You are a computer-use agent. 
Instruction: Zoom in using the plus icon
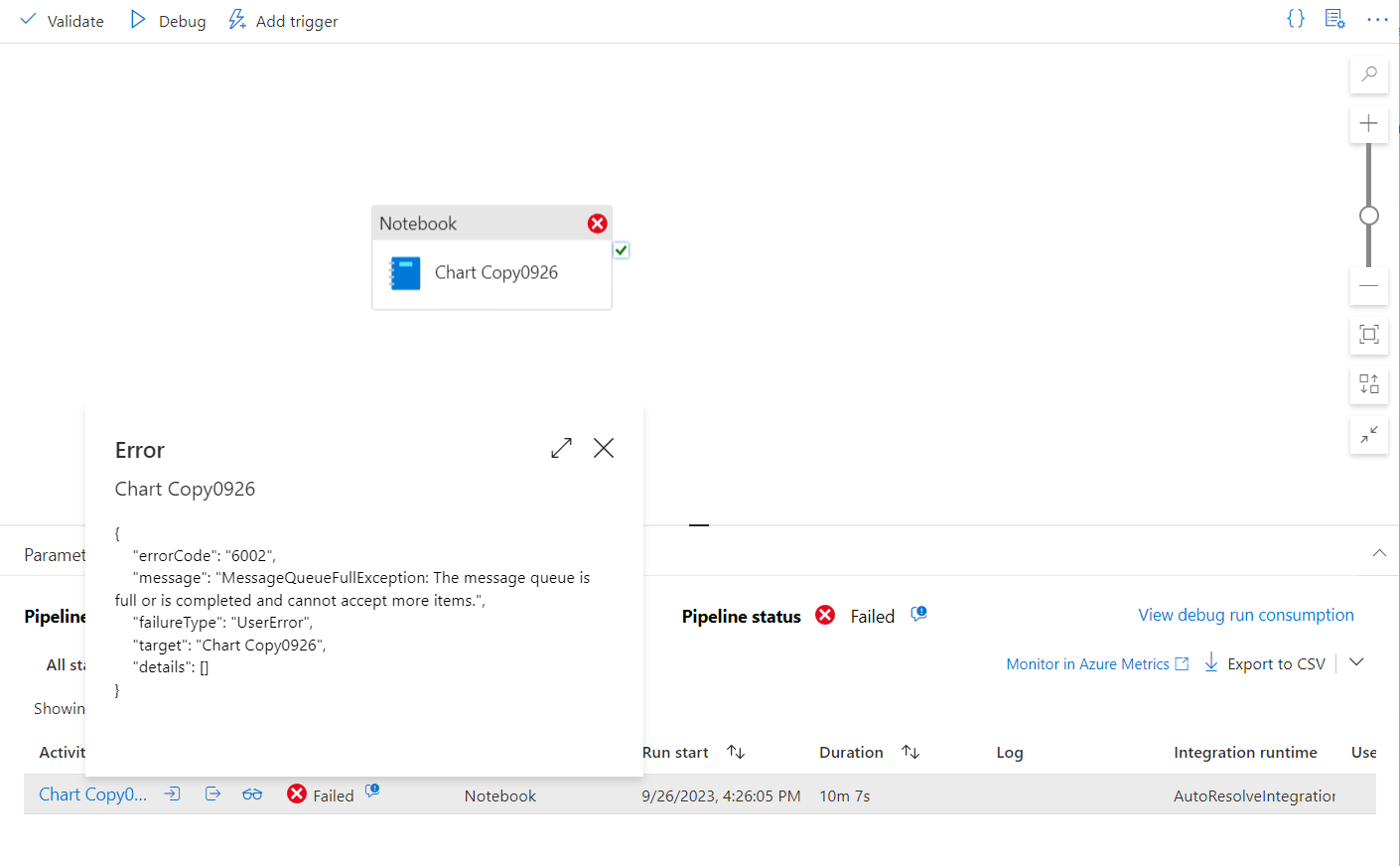pyautogui.click(x=1368, y=123)
